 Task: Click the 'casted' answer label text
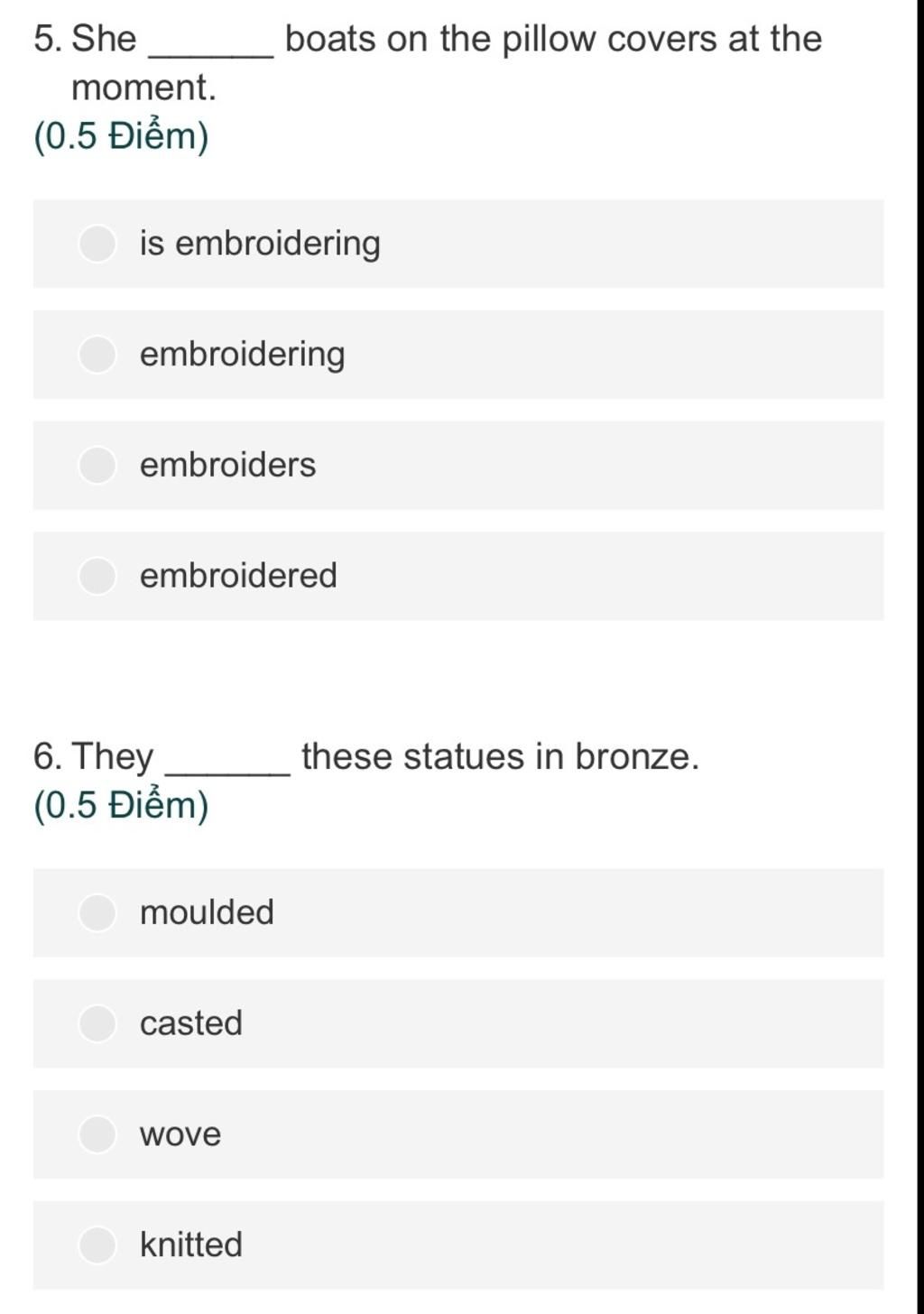[191, 1023]
